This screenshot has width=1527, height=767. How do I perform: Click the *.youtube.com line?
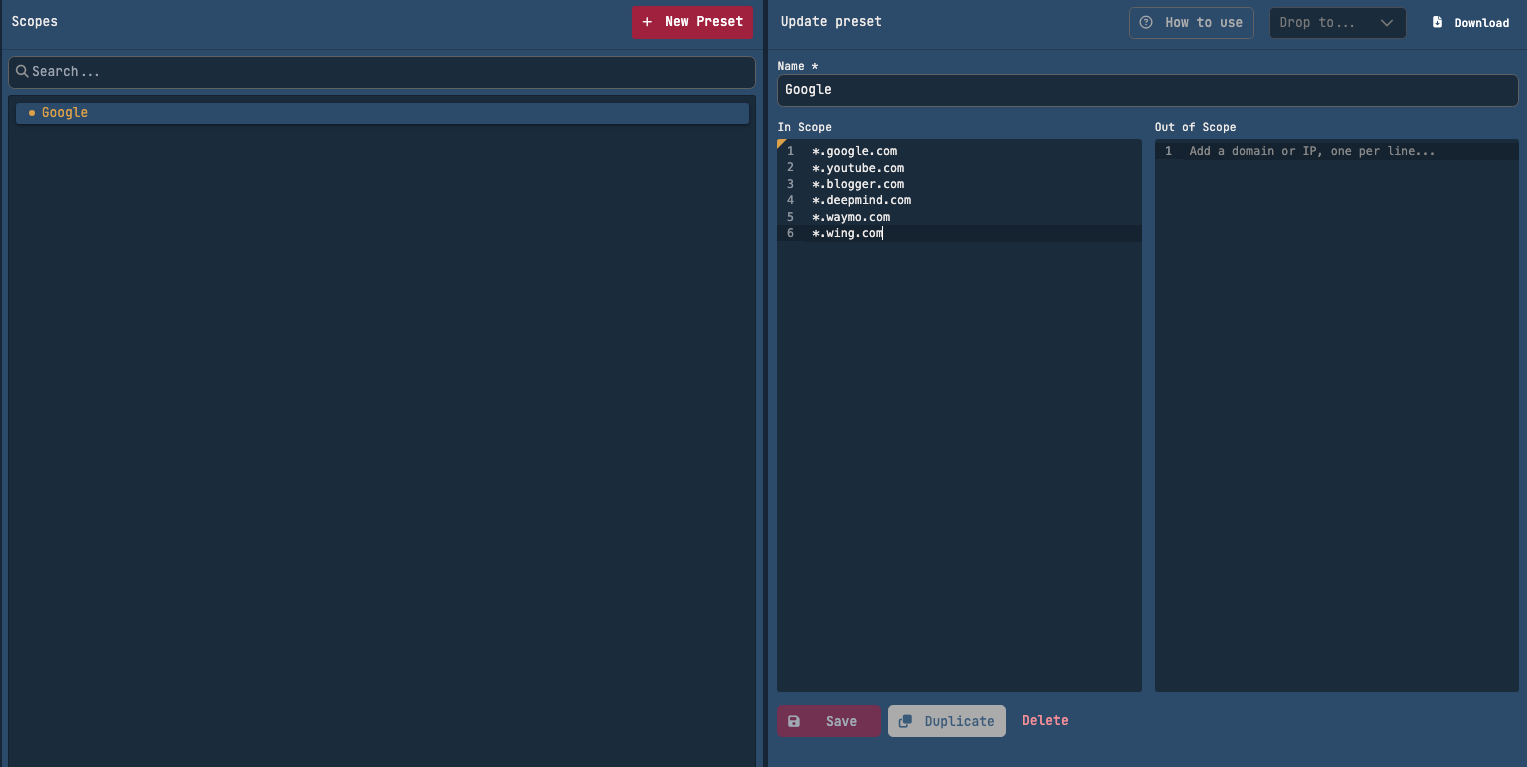point(858,168)
